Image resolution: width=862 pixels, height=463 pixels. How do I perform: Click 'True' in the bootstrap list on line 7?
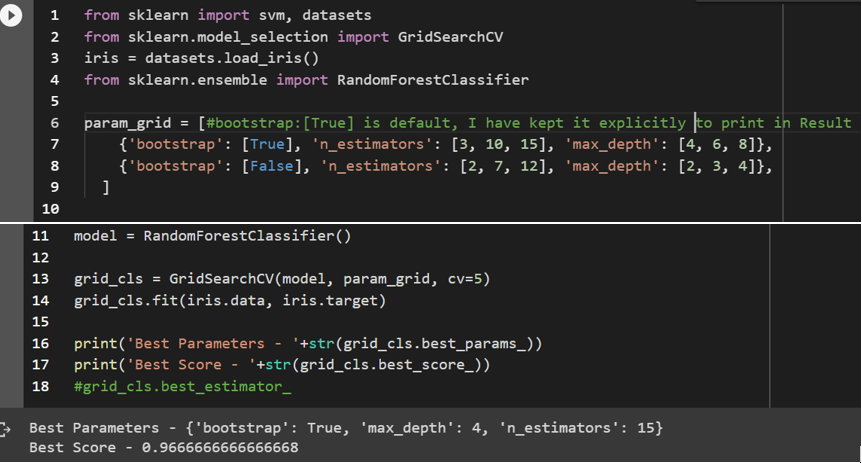pos(267,144)
